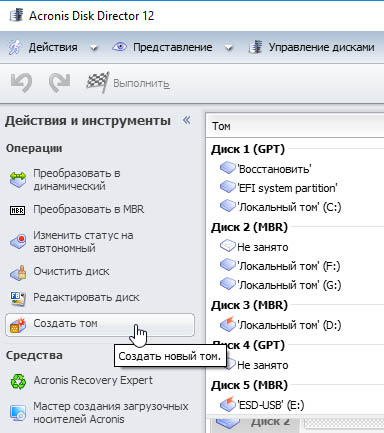384x433 pixels.
Task: Click the Средства section heading
Action: 34,355
